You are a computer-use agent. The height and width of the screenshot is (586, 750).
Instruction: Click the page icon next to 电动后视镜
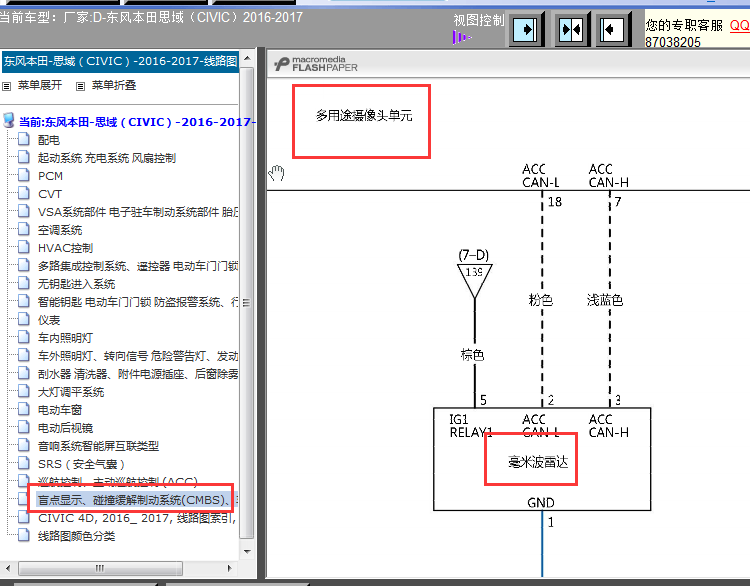(x=24, y=427)
